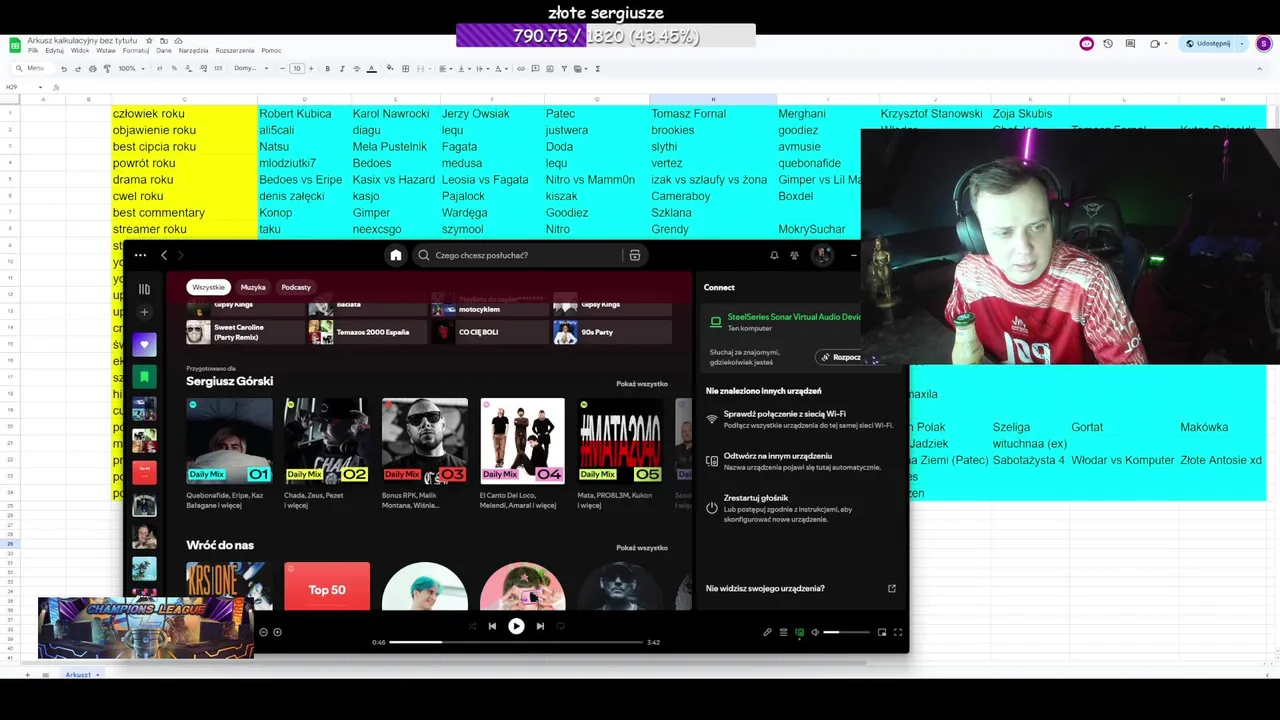The width and height of the screenshot is (1280, 720).
Task: Toggle repeat in Spotify player
Action: 560,626
